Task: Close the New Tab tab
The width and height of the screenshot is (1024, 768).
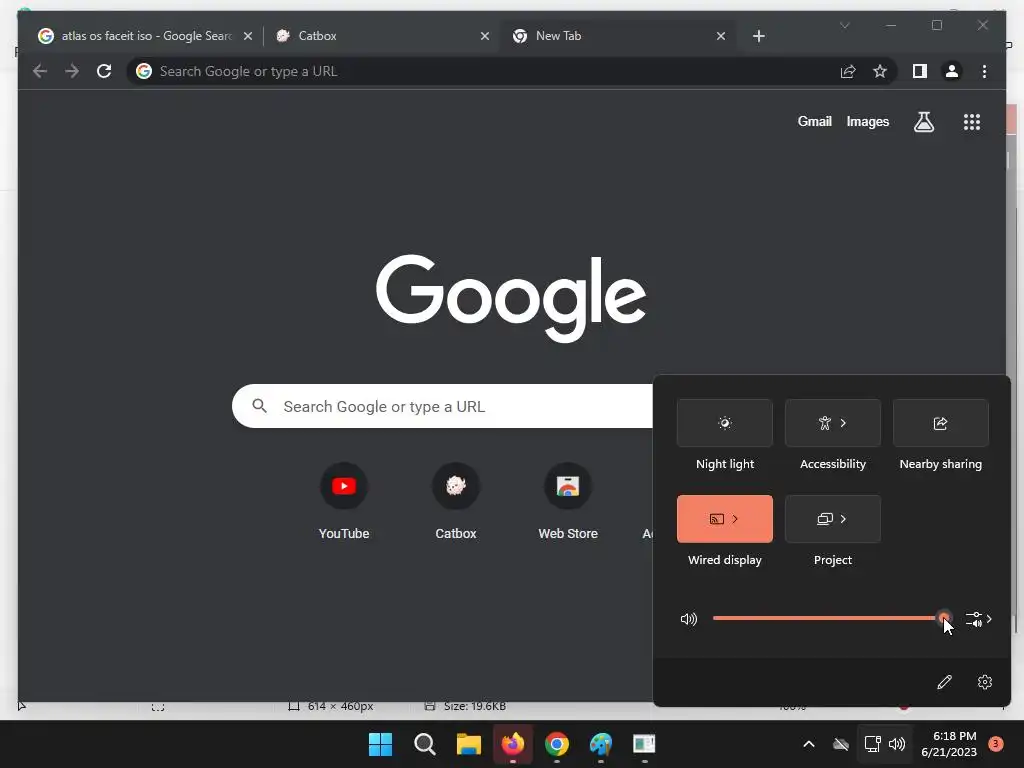Action: click(x=720, y=36)
